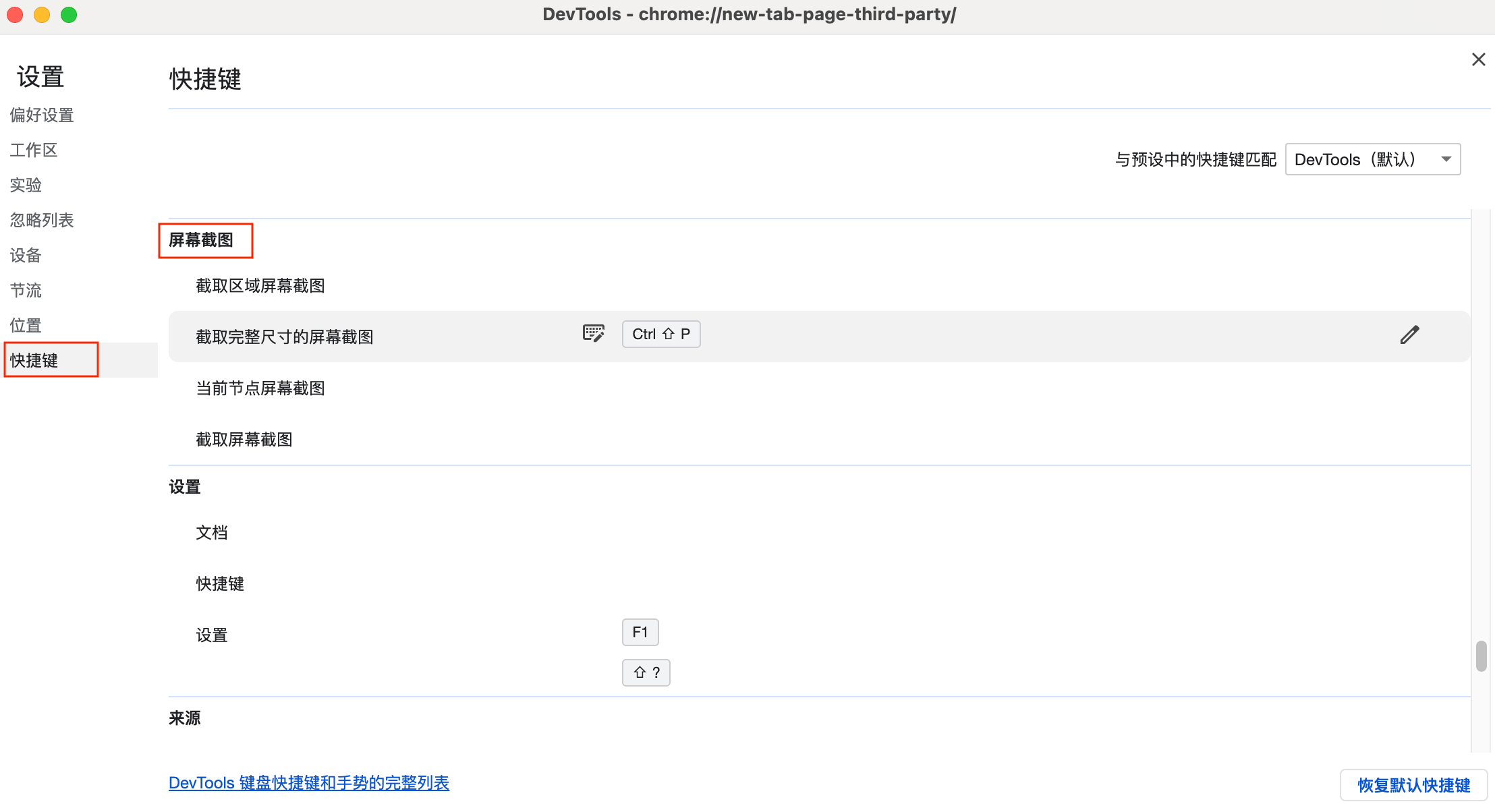
Task: Select the 当前节点屏幕截图 shortcut row
Action: pyautogui.click(x=260, y=388)
